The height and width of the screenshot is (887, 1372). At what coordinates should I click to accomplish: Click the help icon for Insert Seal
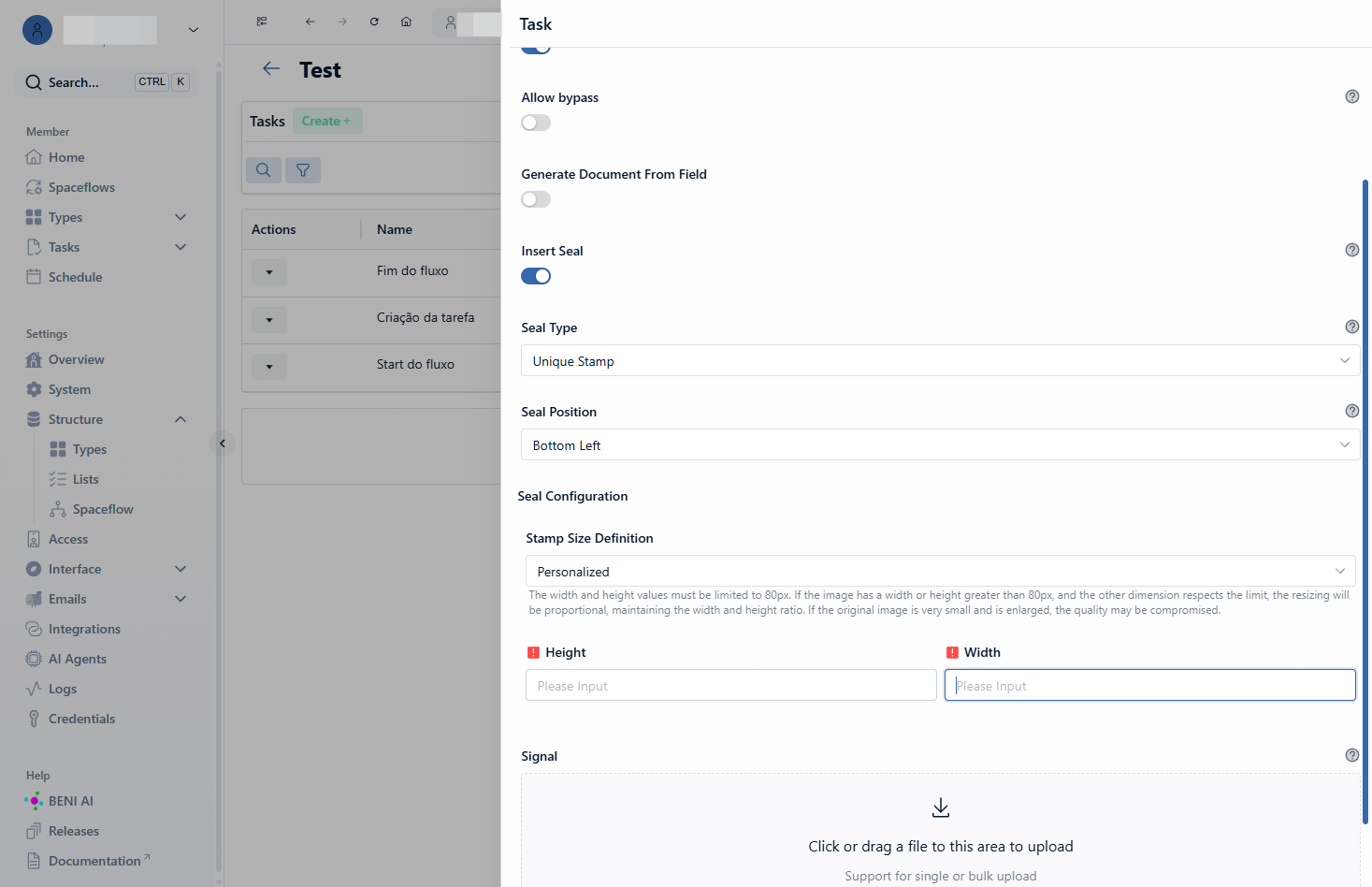[x=1351, y=250]
